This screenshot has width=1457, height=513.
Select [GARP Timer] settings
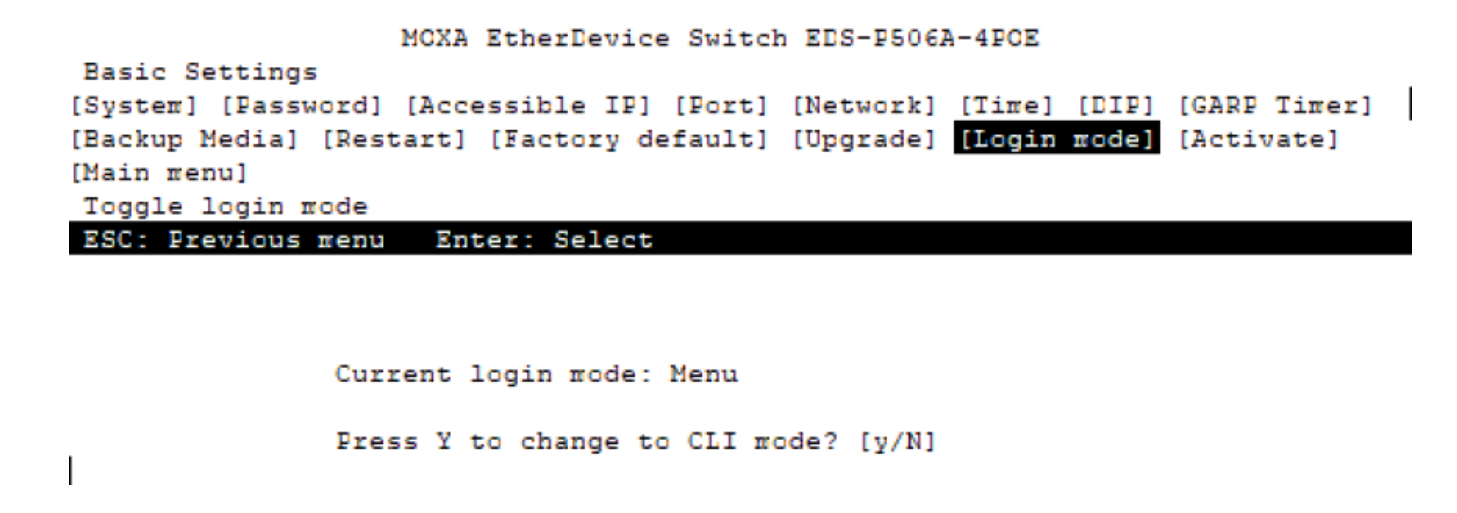coord(1275,105)
